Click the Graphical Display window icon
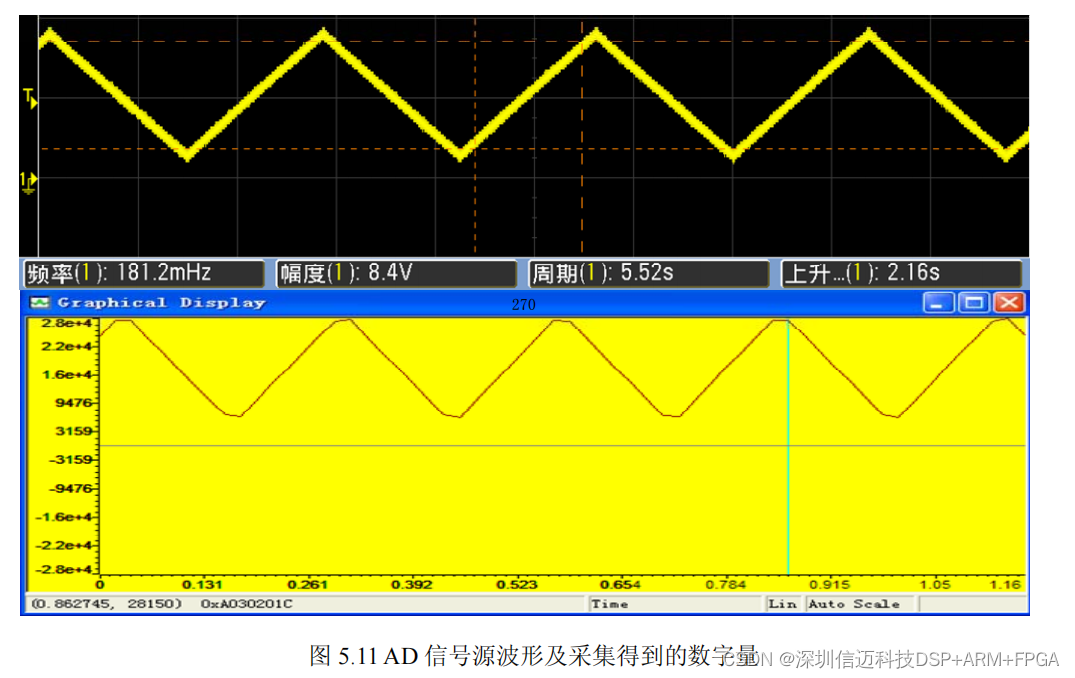The width and height of the screenshot is (1075, 678). [x=40, y=302]
